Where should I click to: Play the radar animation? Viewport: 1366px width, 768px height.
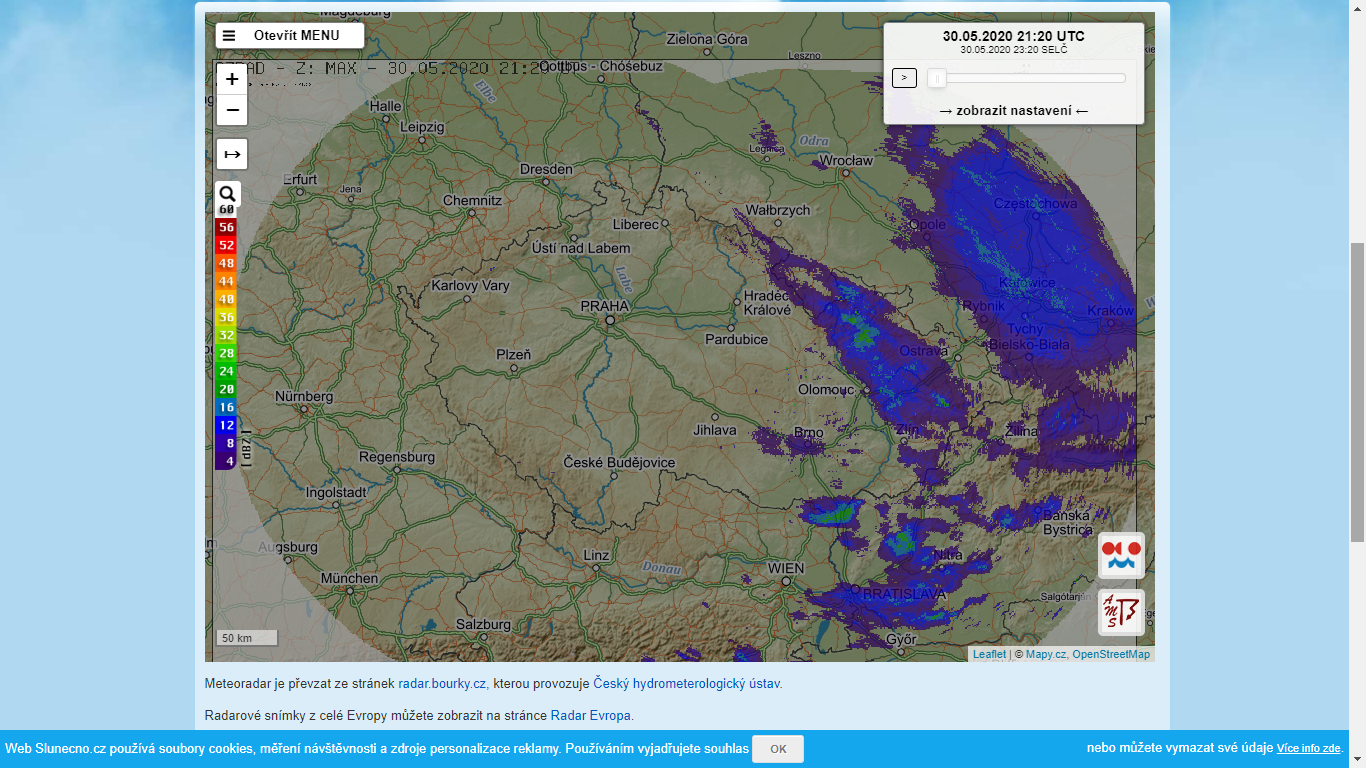904,78
